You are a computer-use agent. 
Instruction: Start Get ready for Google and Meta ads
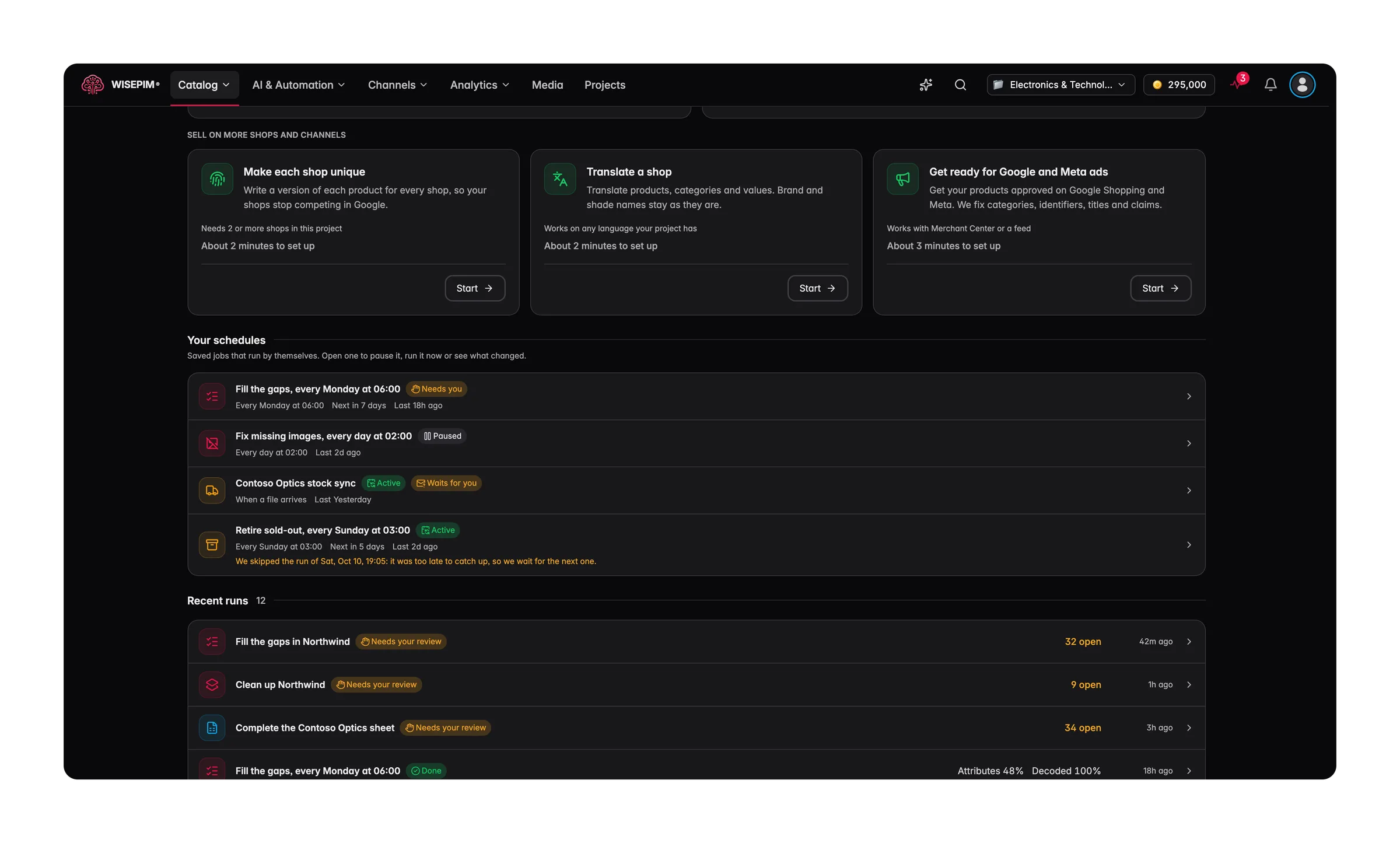pos(1161,288)
